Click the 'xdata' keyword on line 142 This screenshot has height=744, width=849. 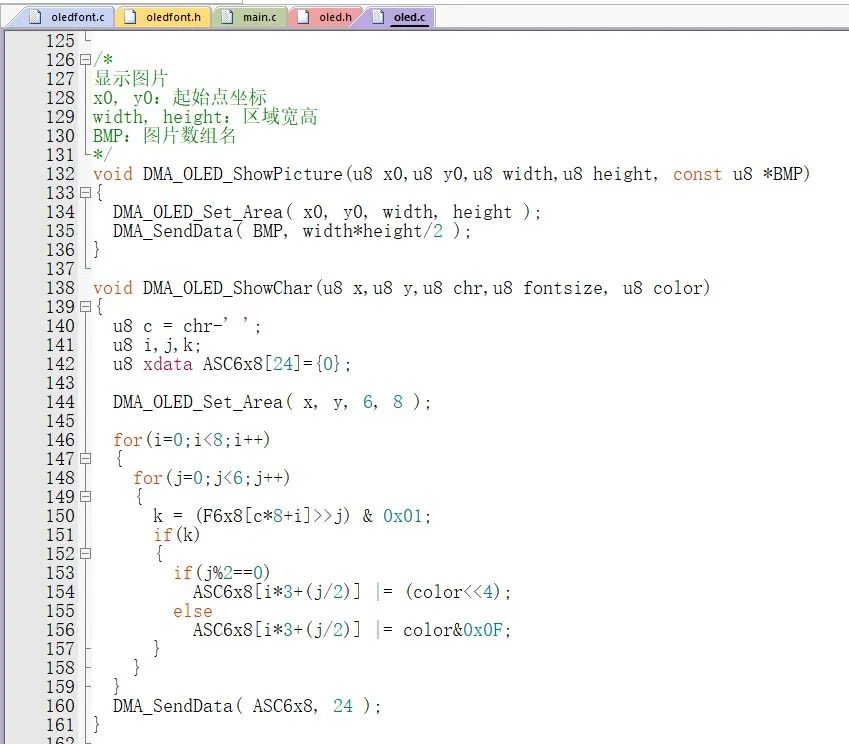(x=168, y=364)
